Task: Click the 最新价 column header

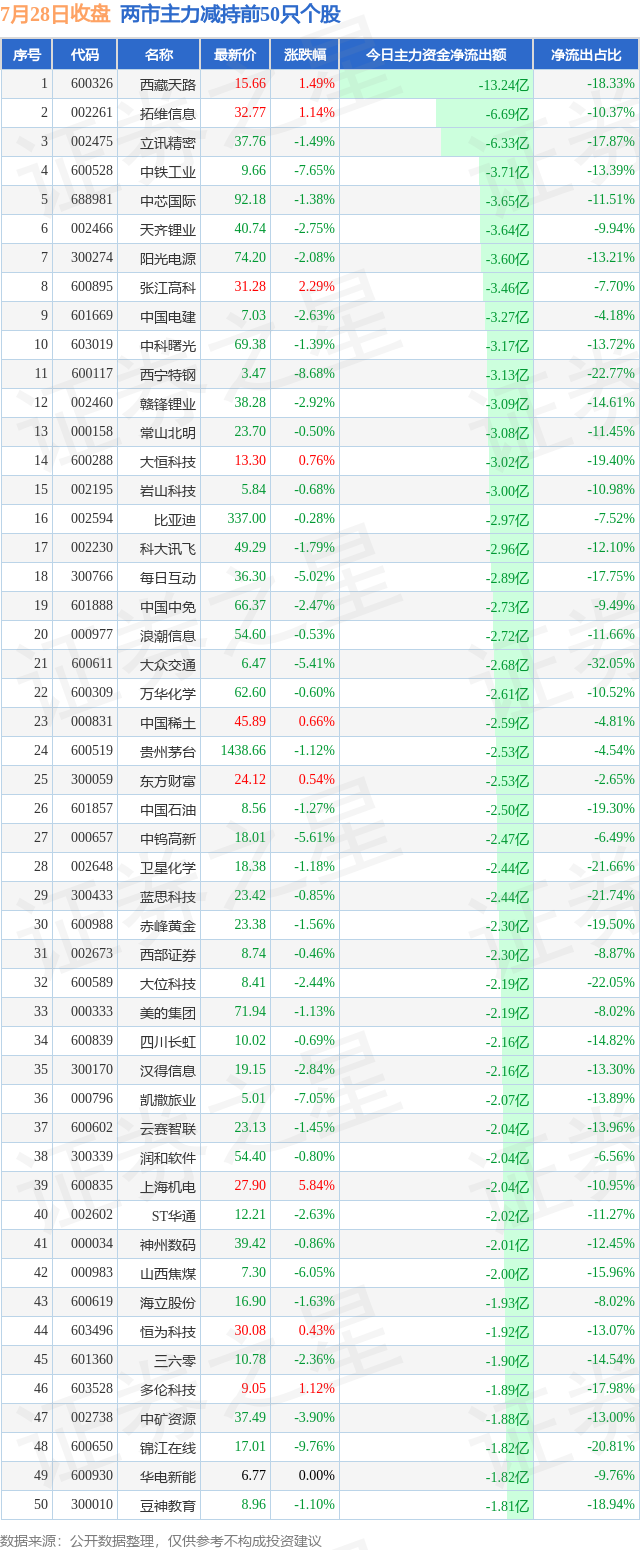Action: (x=235, y=55)
